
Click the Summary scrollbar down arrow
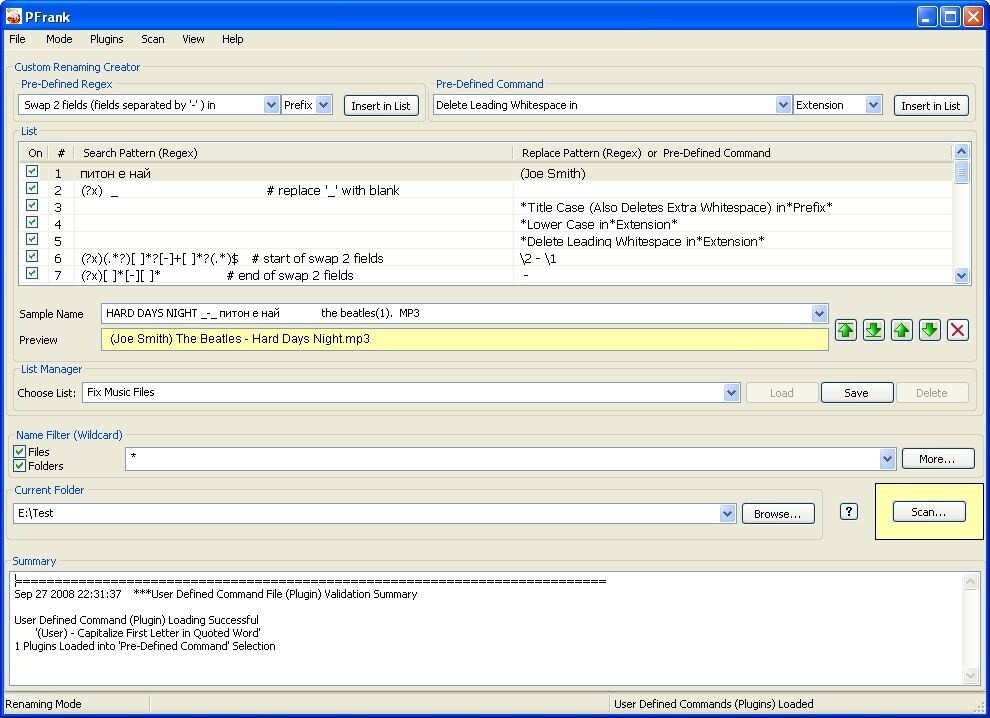[970, 676]
